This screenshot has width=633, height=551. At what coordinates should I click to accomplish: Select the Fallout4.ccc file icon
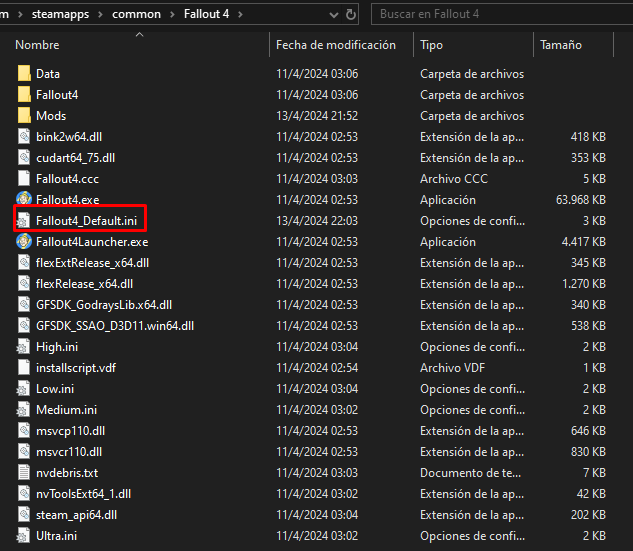[x=24, y=178]
